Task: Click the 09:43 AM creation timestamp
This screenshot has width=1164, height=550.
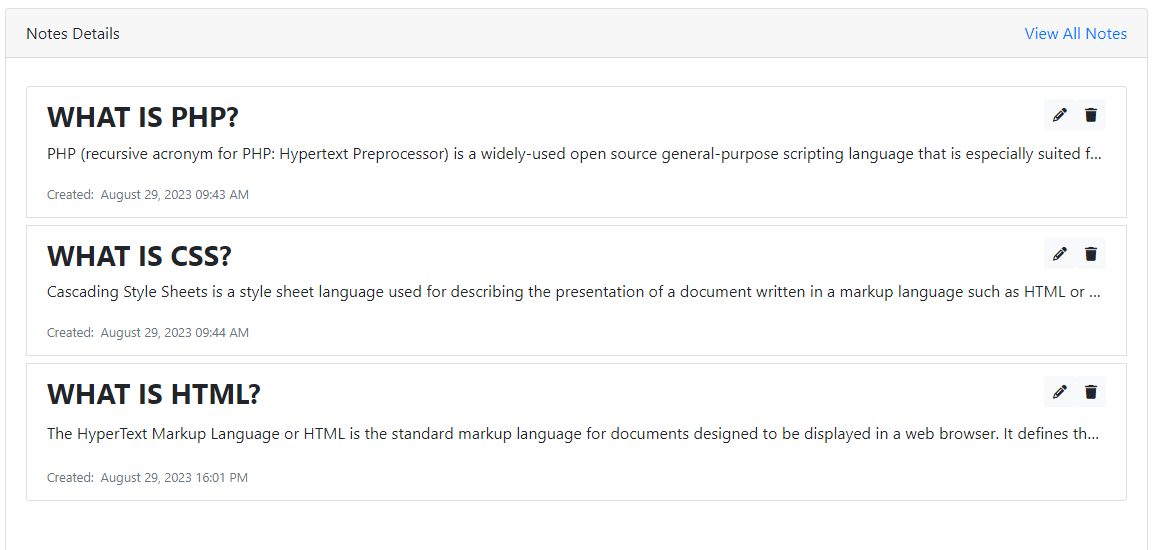Action: coord(175,195)
